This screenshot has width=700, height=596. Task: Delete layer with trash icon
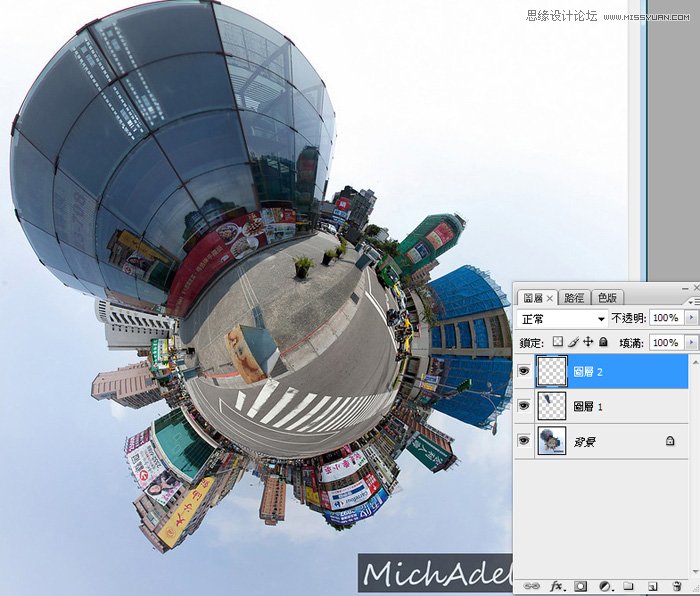point(677,586)
